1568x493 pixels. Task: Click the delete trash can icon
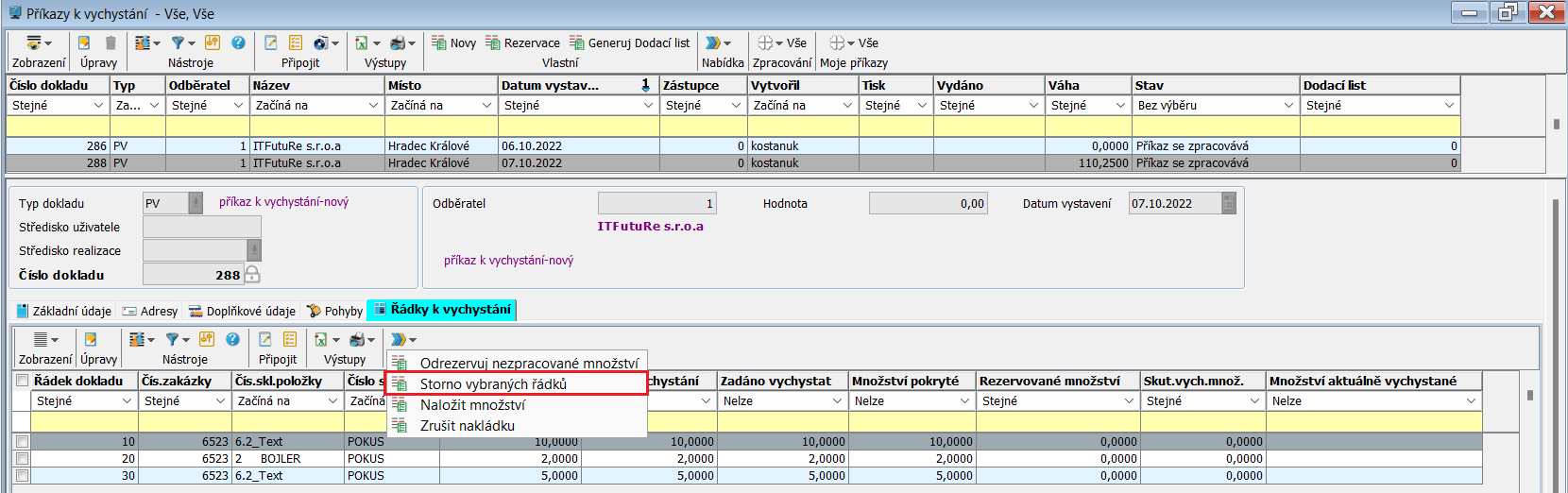[x=111, y=42]
